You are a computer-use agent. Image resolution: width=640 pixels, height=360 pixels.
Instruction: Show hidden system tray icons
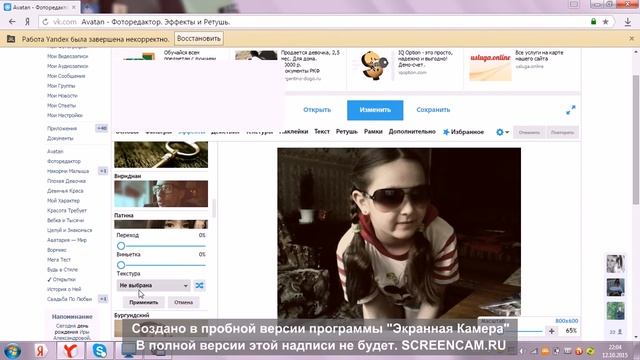click(x=522, y=351)
